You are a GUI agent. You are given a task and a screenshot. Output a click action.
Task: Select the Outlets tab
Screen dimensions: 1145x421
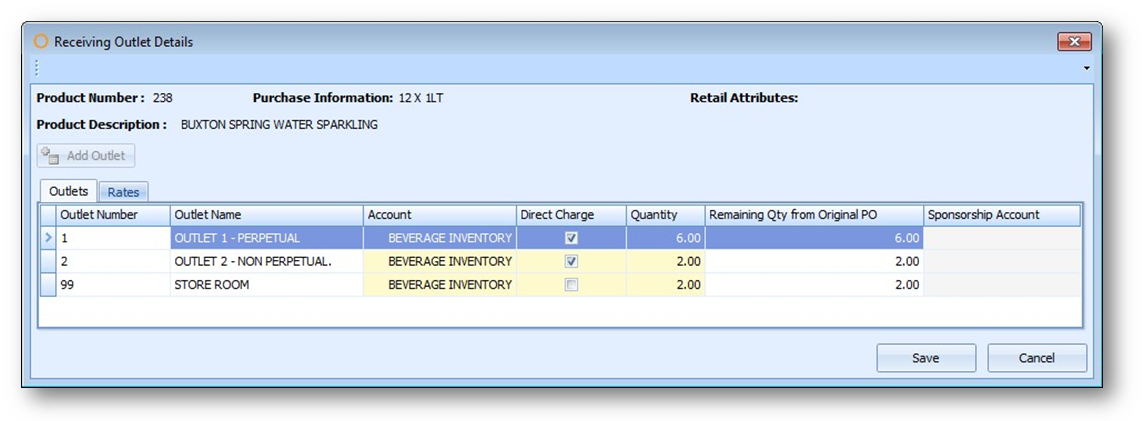pyautogui.click(x=68, y=191)
